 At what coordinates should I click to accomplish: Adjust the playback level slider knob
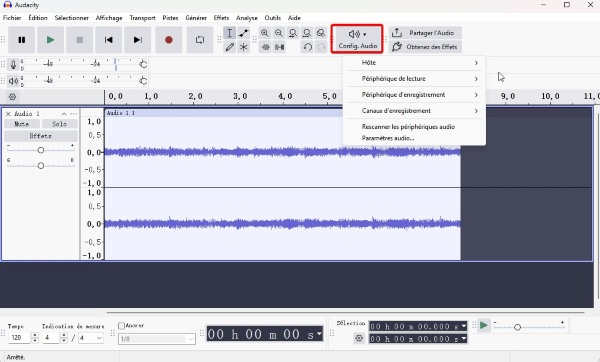[x=143, y=81]
